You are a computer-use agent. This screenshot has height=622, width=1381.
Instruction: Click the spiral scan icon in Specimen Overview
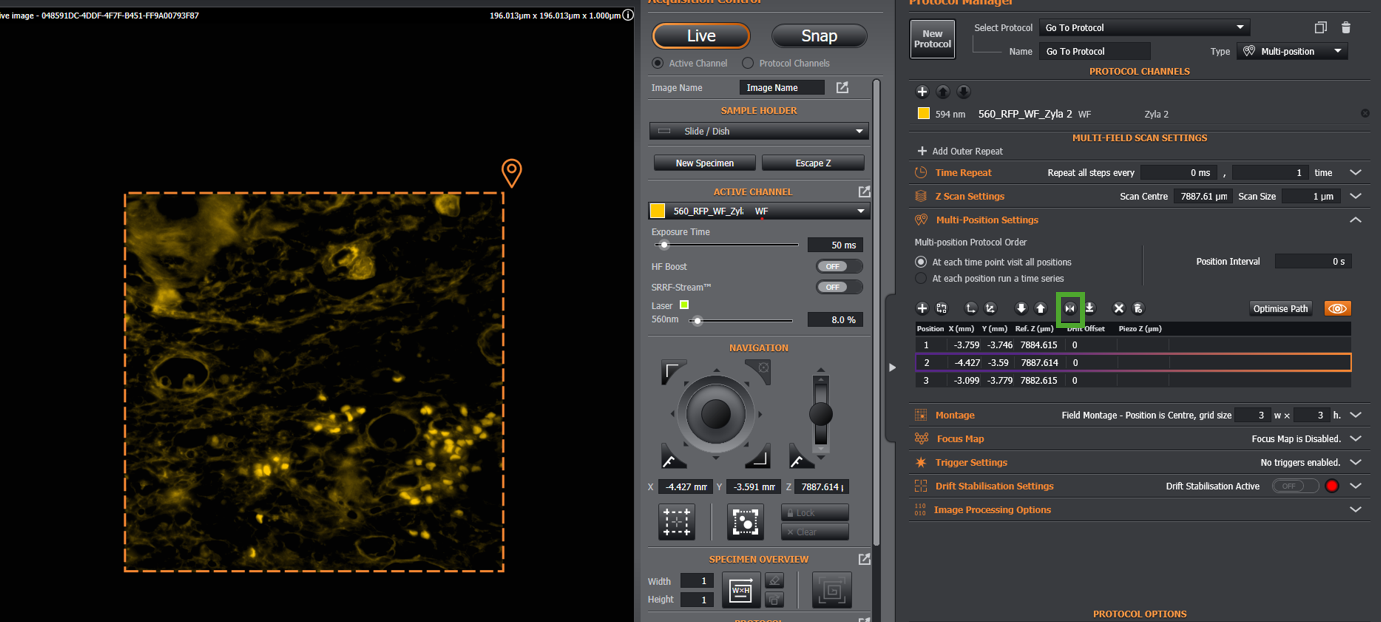(832, 590)
